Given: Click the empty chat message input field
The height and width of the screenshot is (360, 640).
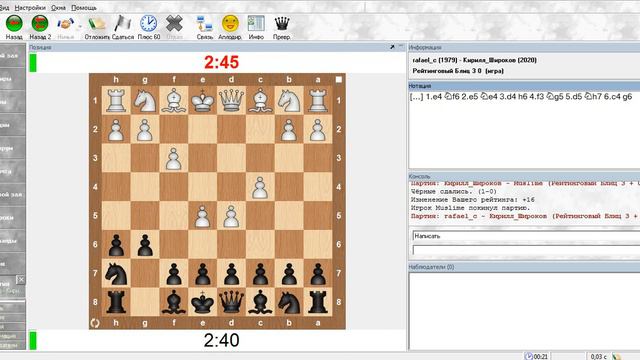Looking at the screenshot, I should (526, 249).
